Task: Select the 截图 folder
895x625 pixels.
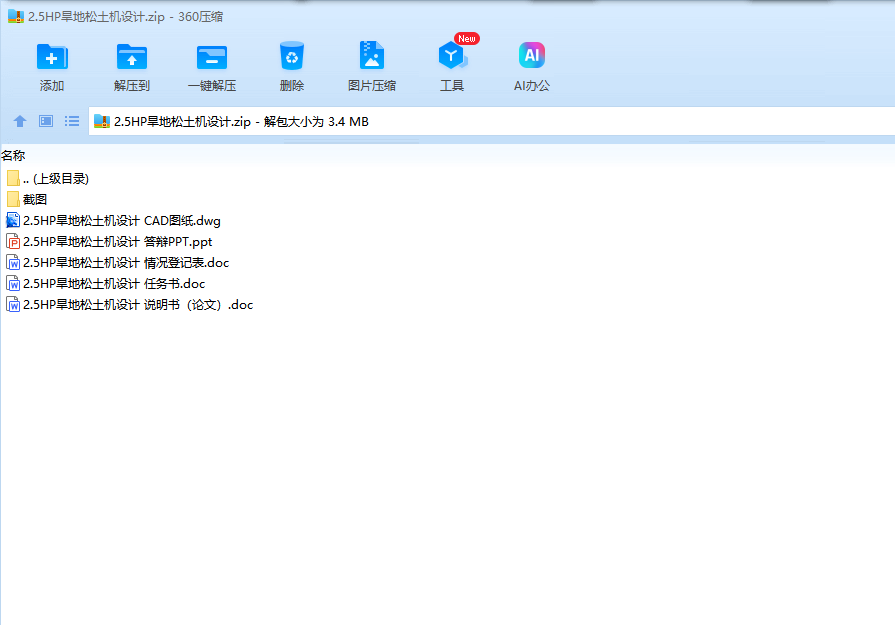Action: tap(27, 199)
